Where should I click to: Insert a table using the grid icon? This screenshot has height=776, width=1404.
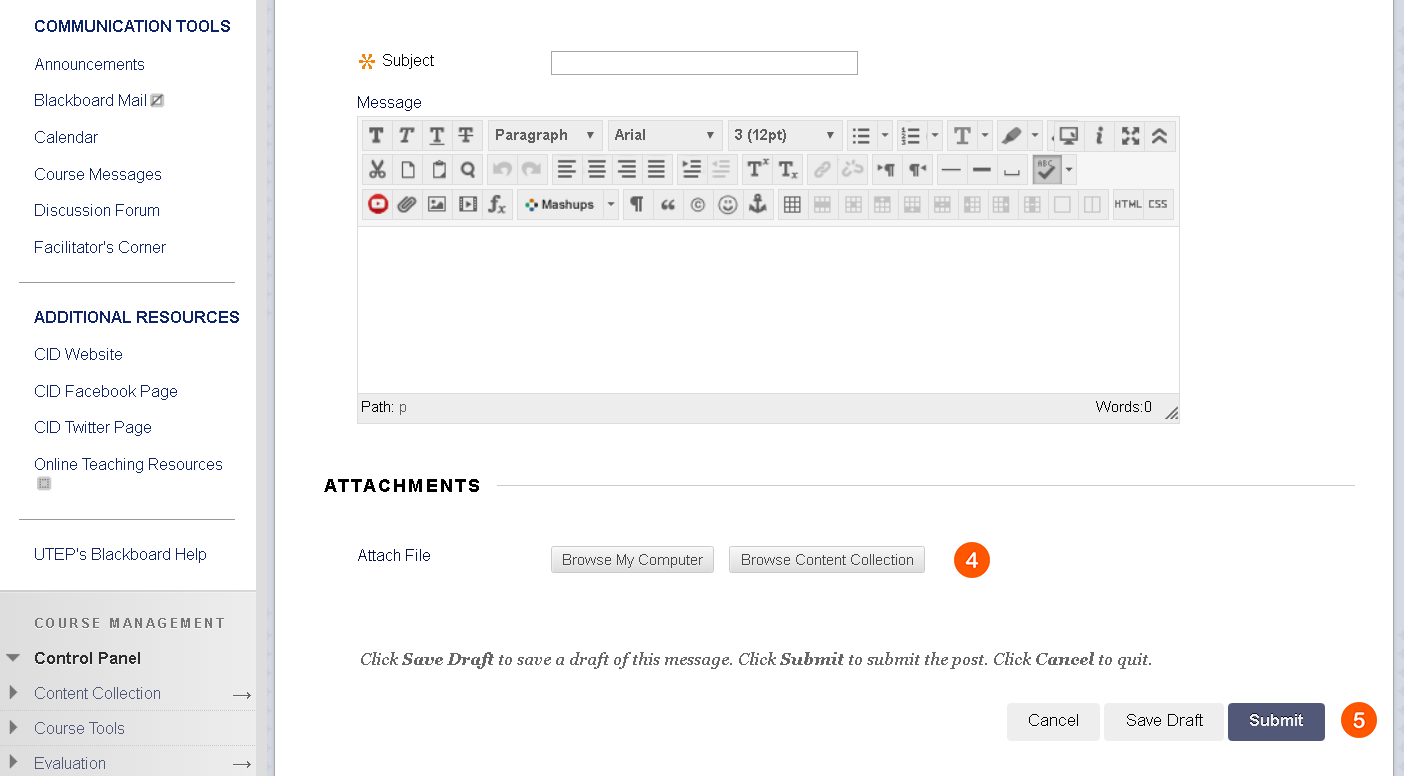point(792,204)
